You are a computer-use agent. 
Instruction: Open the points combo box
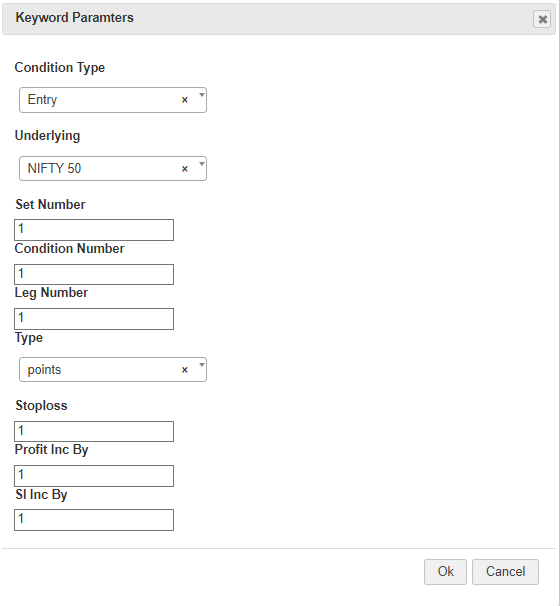113,369
